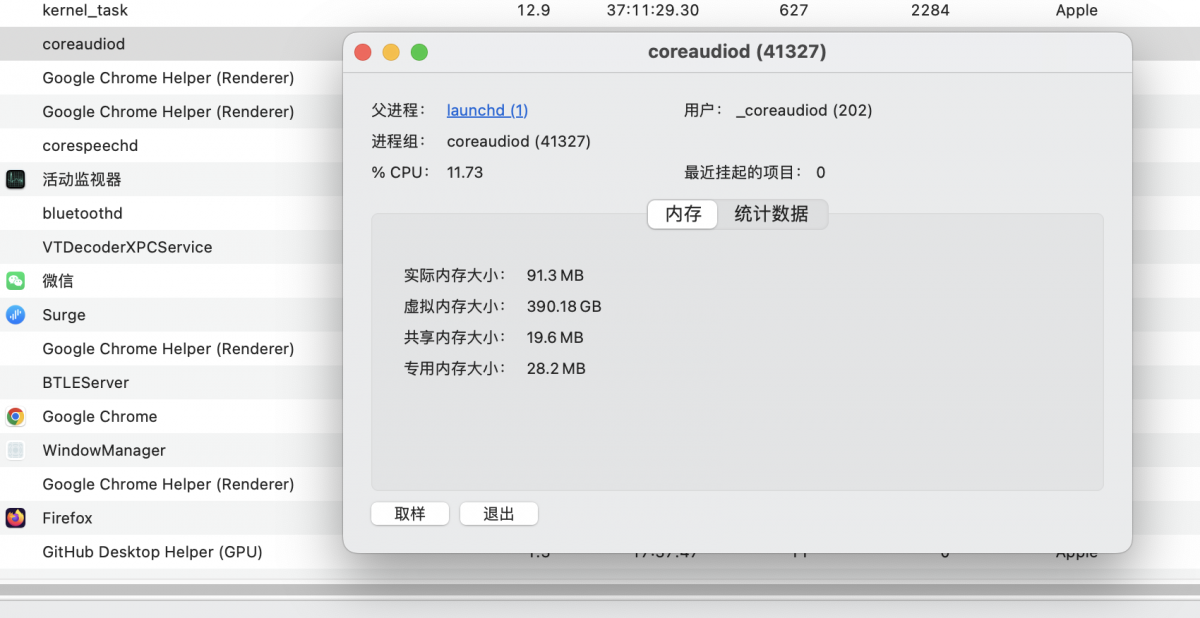This screenshot has width=1200, height=618.
Task: Select the Firefox icon in the list
Action: 15,518
